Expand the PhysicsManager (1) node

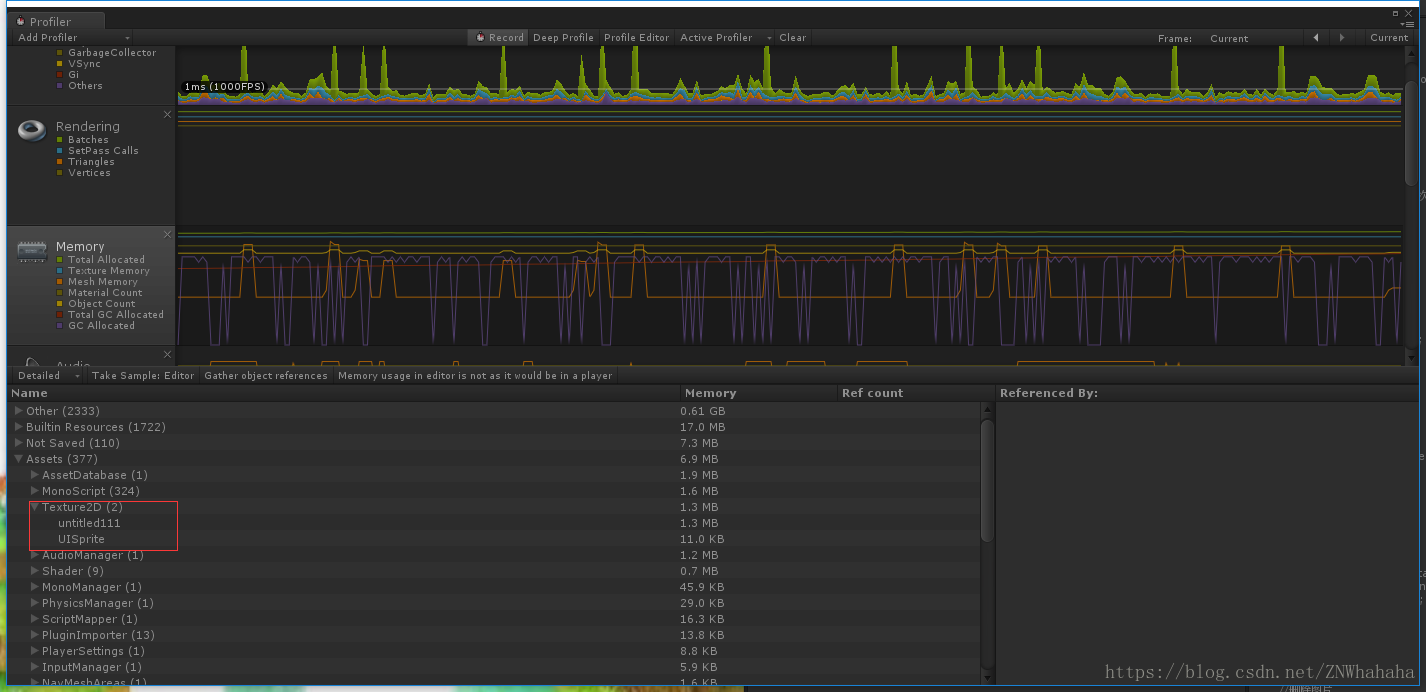pos(35,603)
